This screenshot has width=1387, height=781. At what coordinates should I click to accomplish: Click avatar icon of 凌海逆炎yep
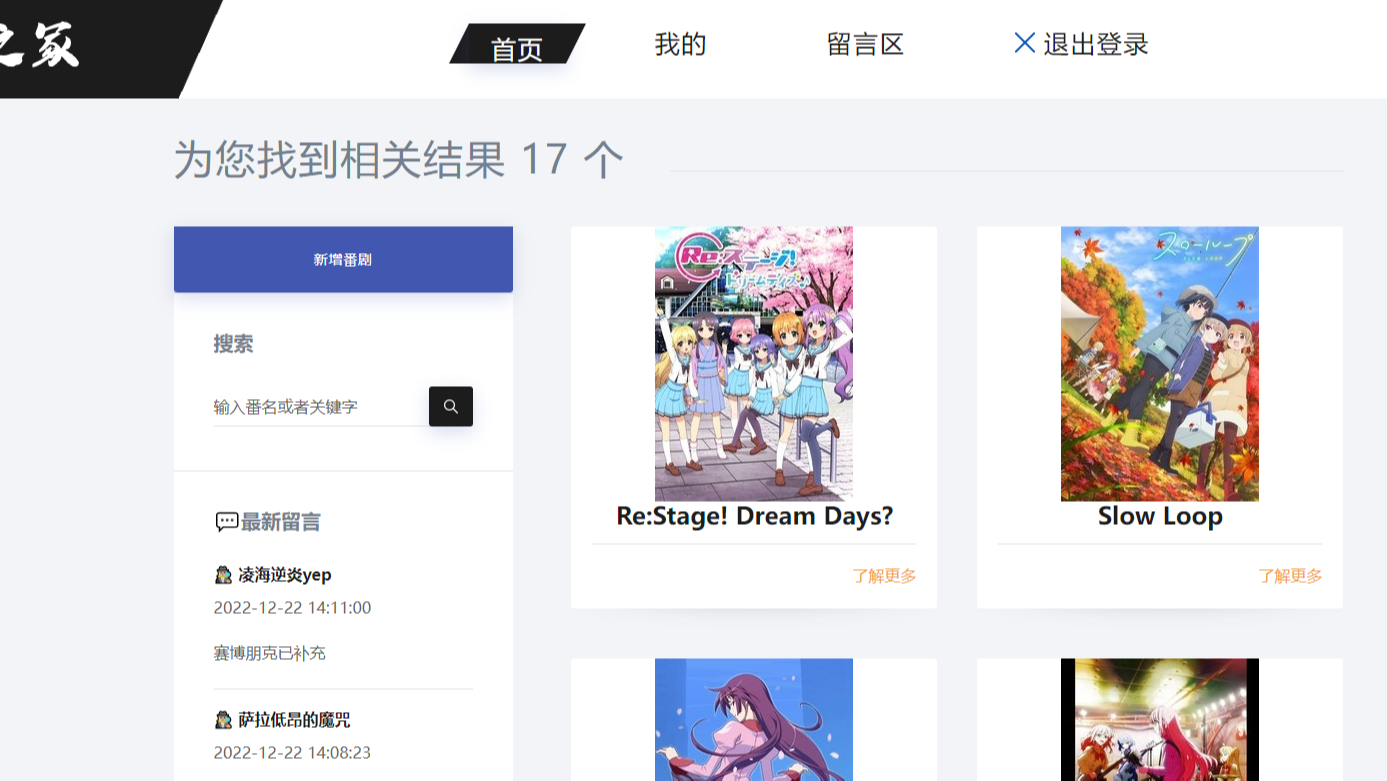pyautogui.click(x=223, y=575)
